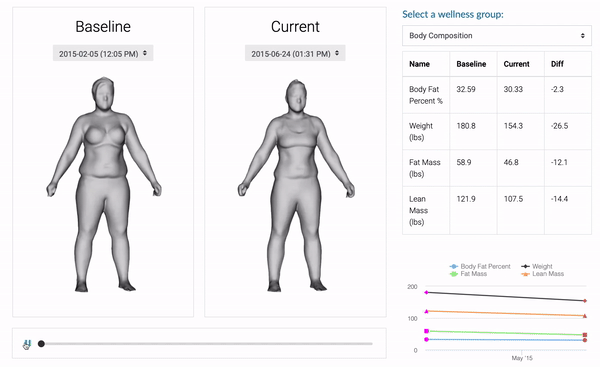Click the Baseline column header in table

coord(471,64)
